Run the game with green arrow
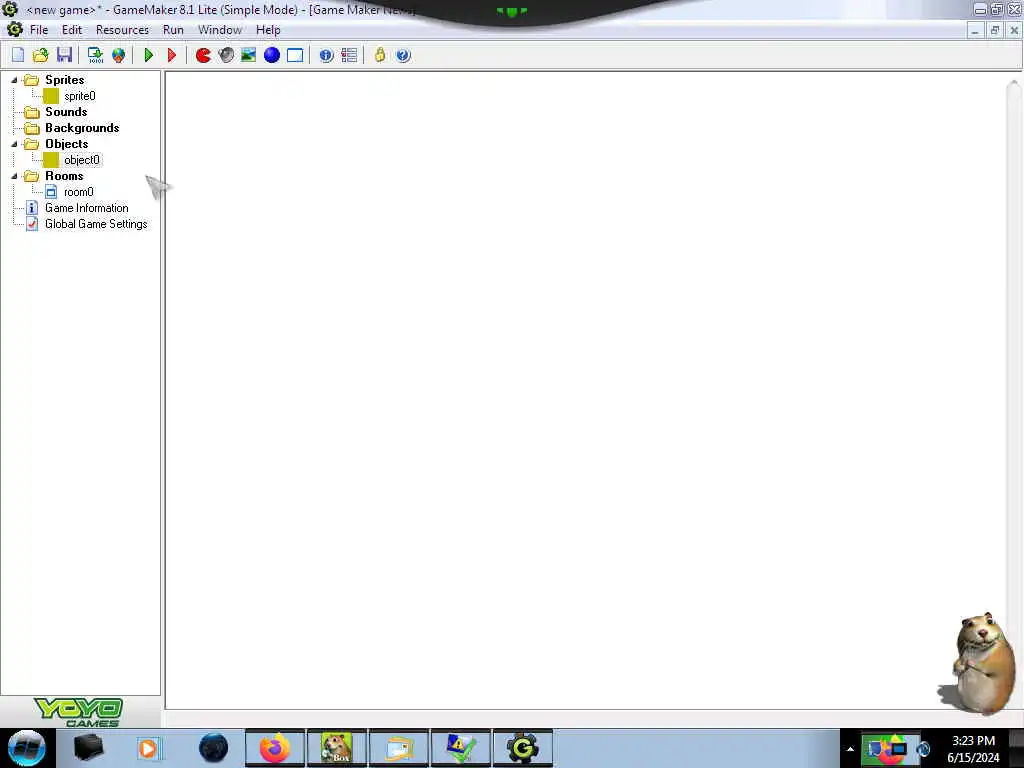This screenshot has height=768, width=1024. 149,56
